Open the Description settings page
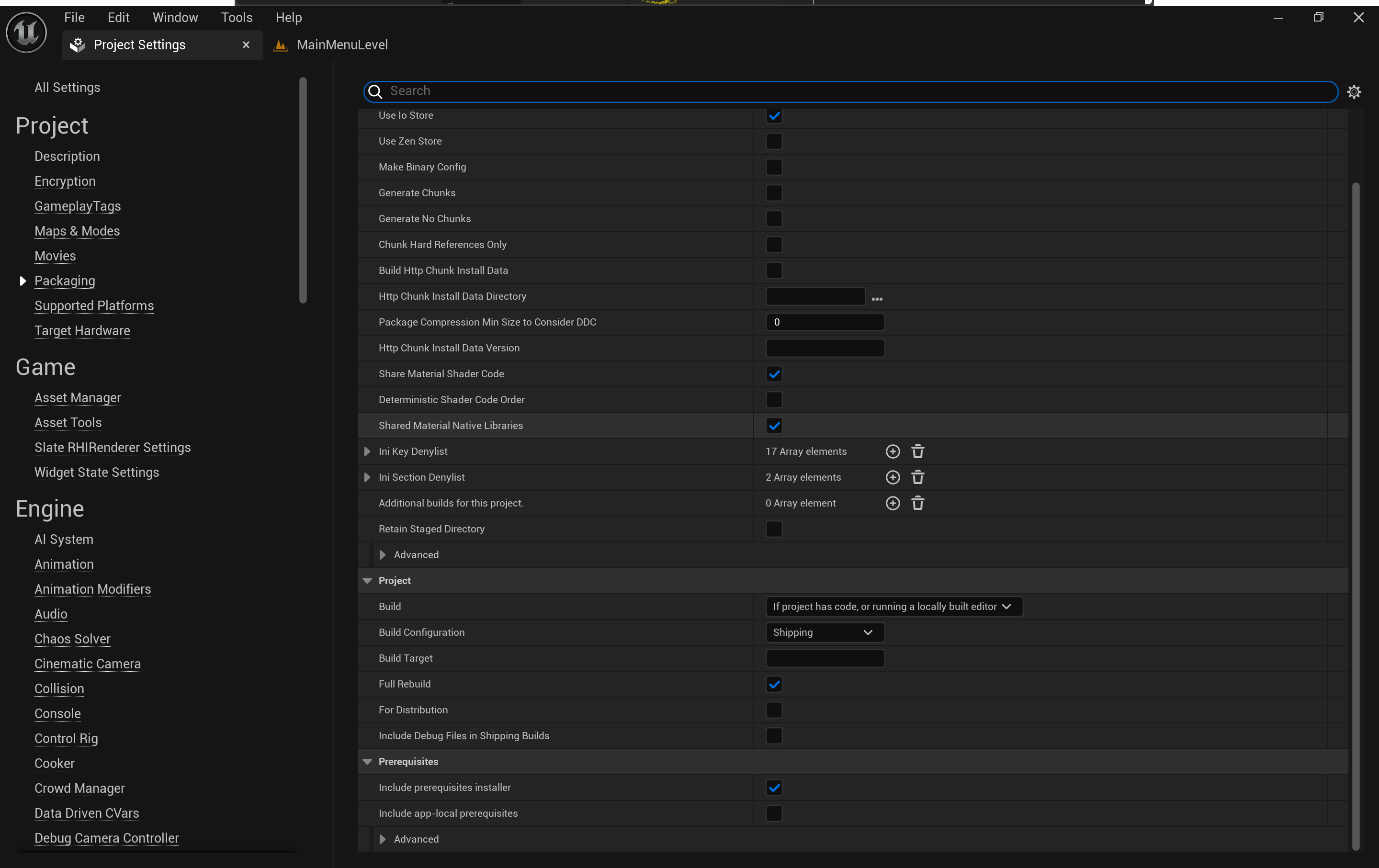The image size is (1379, 868). (x=67, y=156)
